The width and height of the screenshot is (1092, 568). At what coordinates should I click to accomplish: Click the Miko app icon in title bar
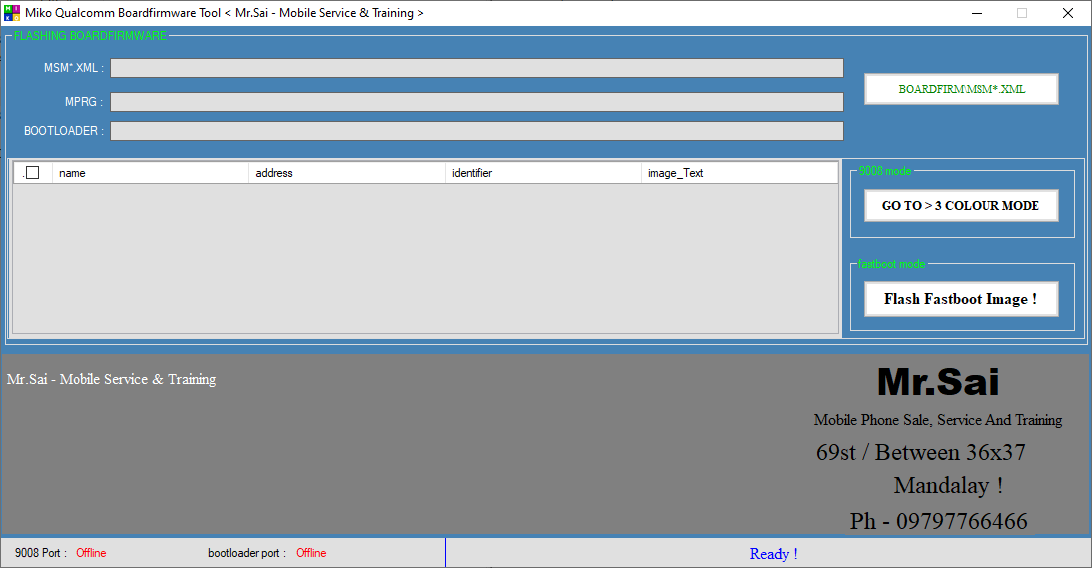[x=12, y=13]
